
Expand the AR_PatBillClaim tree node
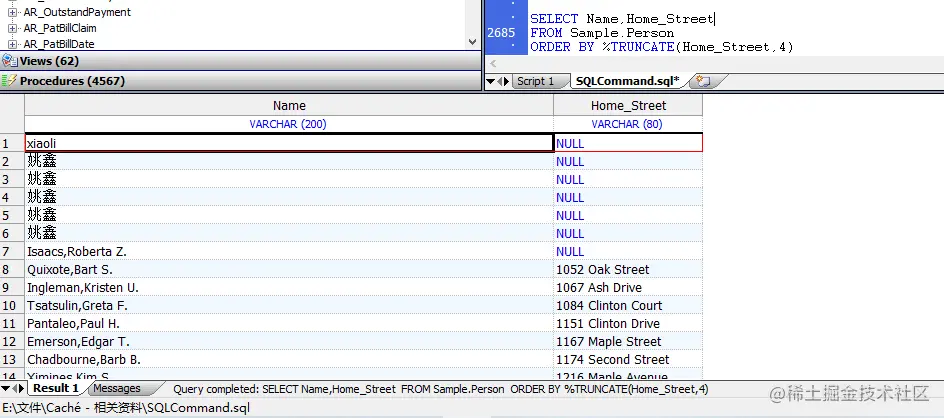point(12,28)
